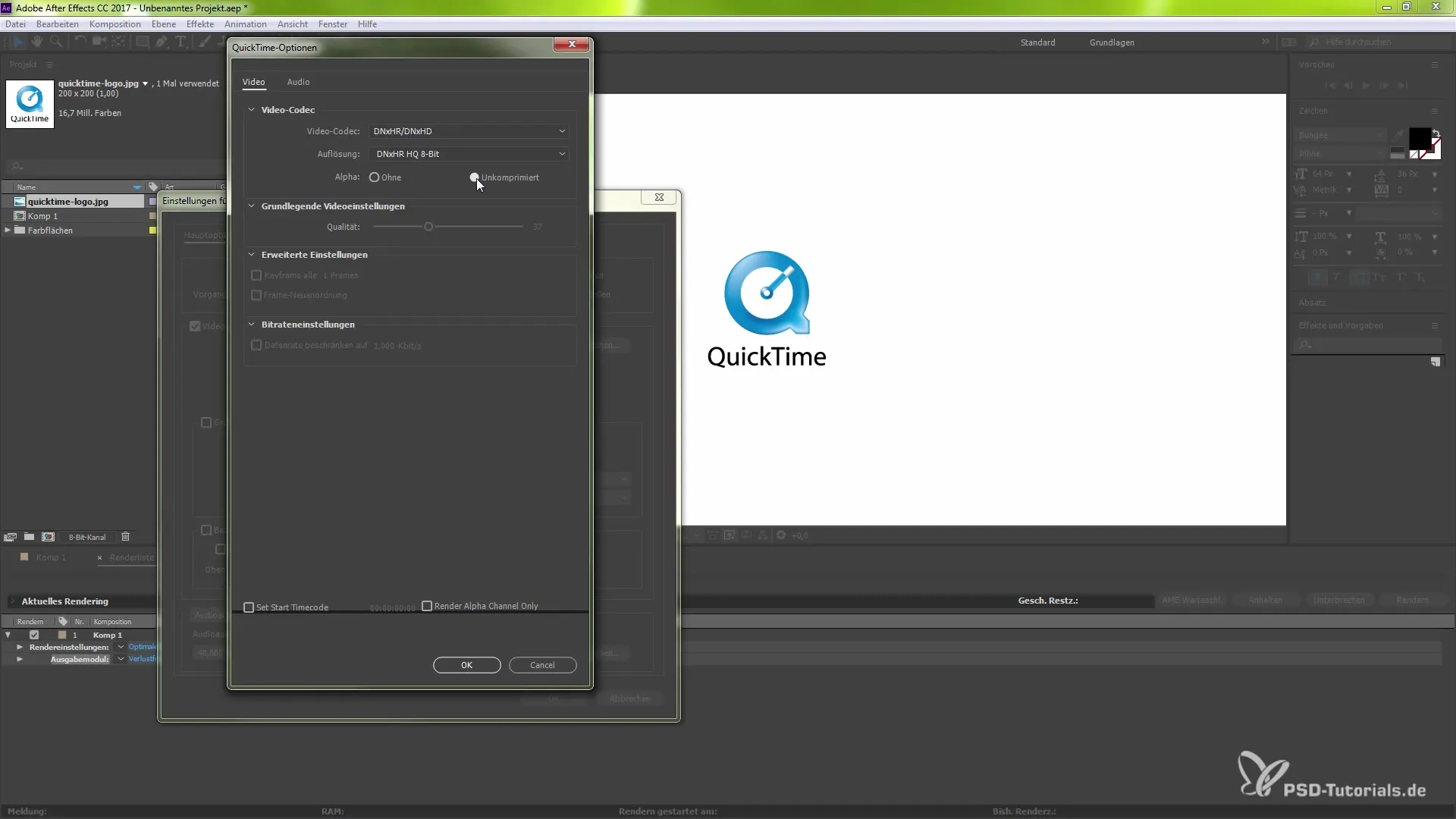Open the Auflösung DNxHR HQ 8-Bit dropdown
Screen dimensions: 1456x819
469,154
